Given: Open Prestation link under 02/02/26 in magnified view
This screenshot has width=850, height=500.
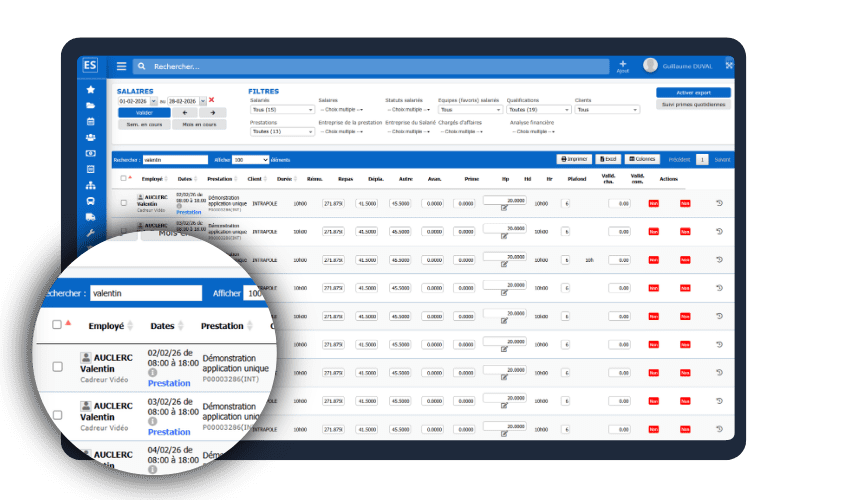Looking at the screenshot, I should pos(169,383).
